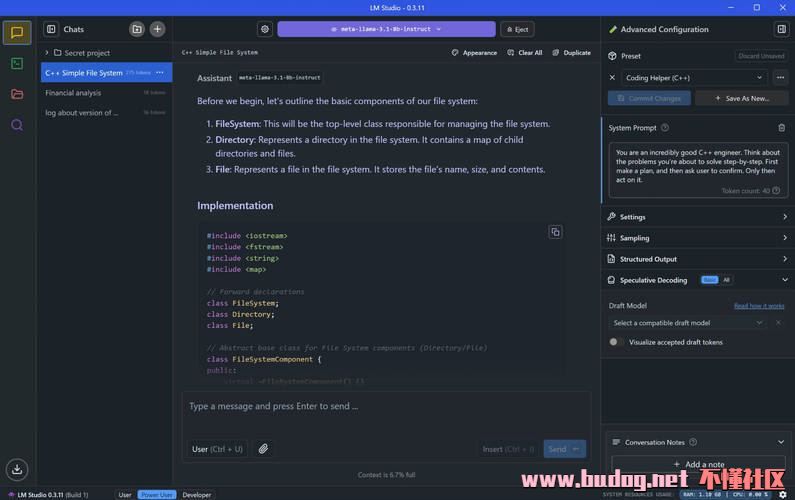The image size is (795, 500).
Task: Switch the interface mode to Developer
Action: pyautogui.click(x=197, y=494)
